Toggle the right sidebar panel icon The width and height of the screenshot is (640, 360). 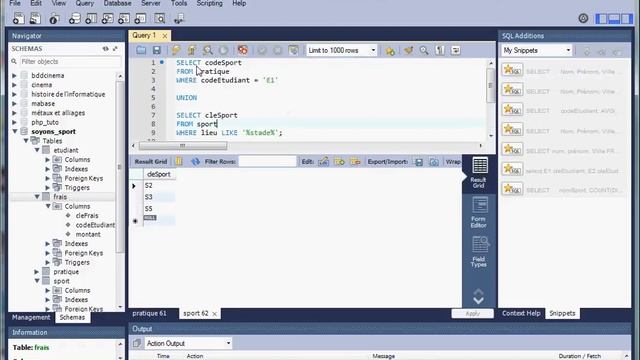point(626,18)
